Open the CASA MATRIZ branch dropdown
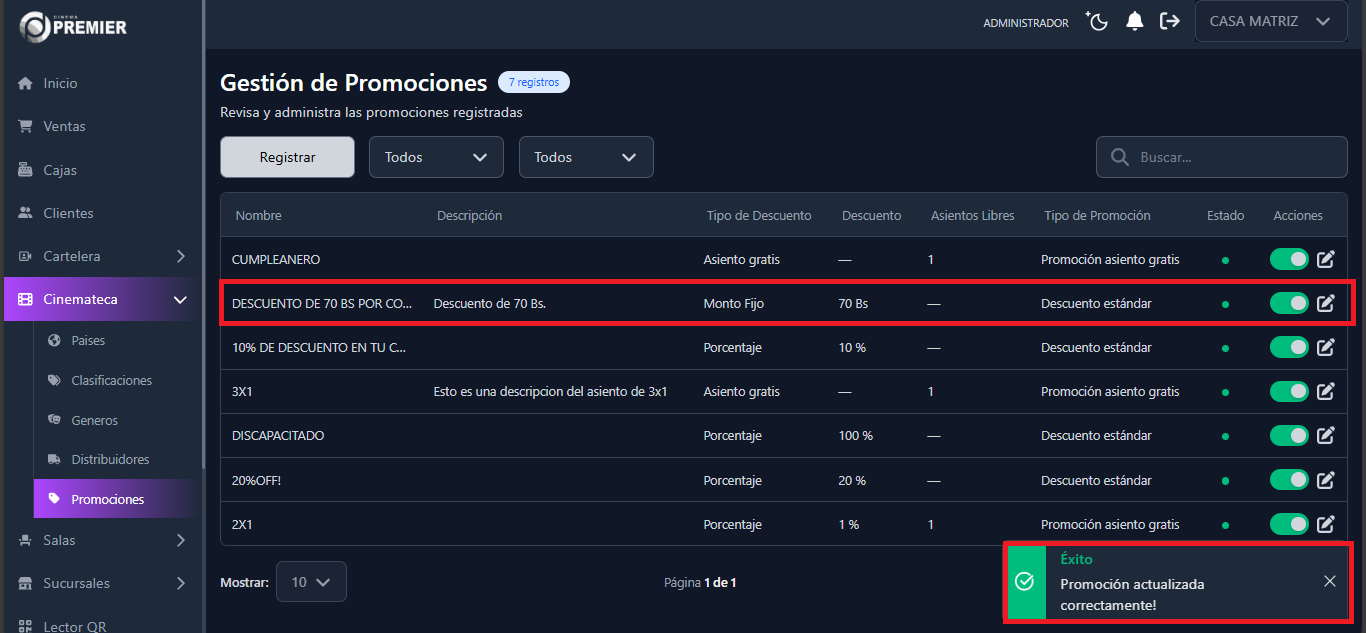Viewport: 1366px width, 633px height. [1269, 21]
